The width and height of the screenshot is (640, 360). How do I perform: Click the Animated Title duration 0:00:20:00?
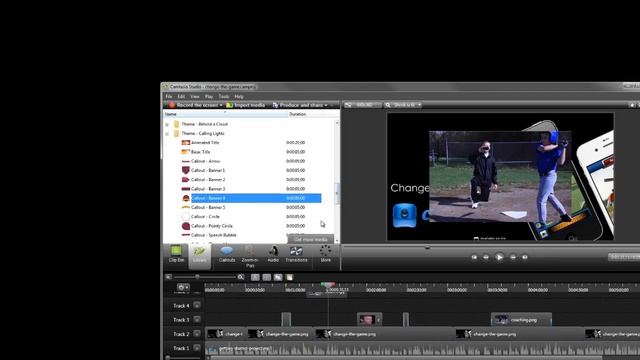(x=296, y=142)
